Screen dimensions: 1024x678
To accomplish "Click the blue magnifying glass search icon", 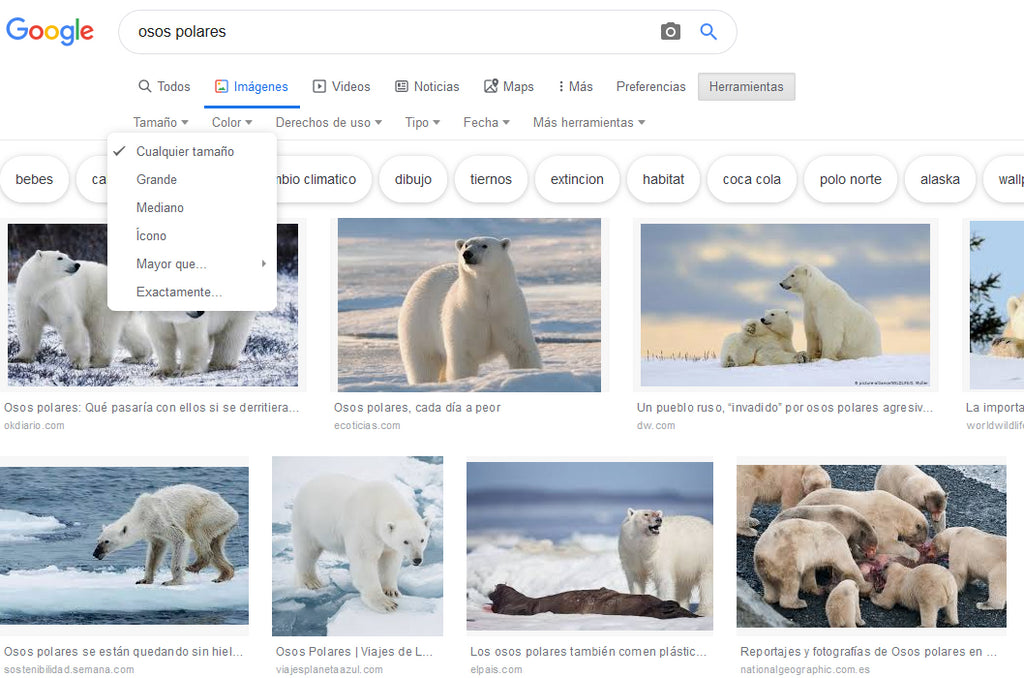I will pyautogui.click(x=708, y=32).
